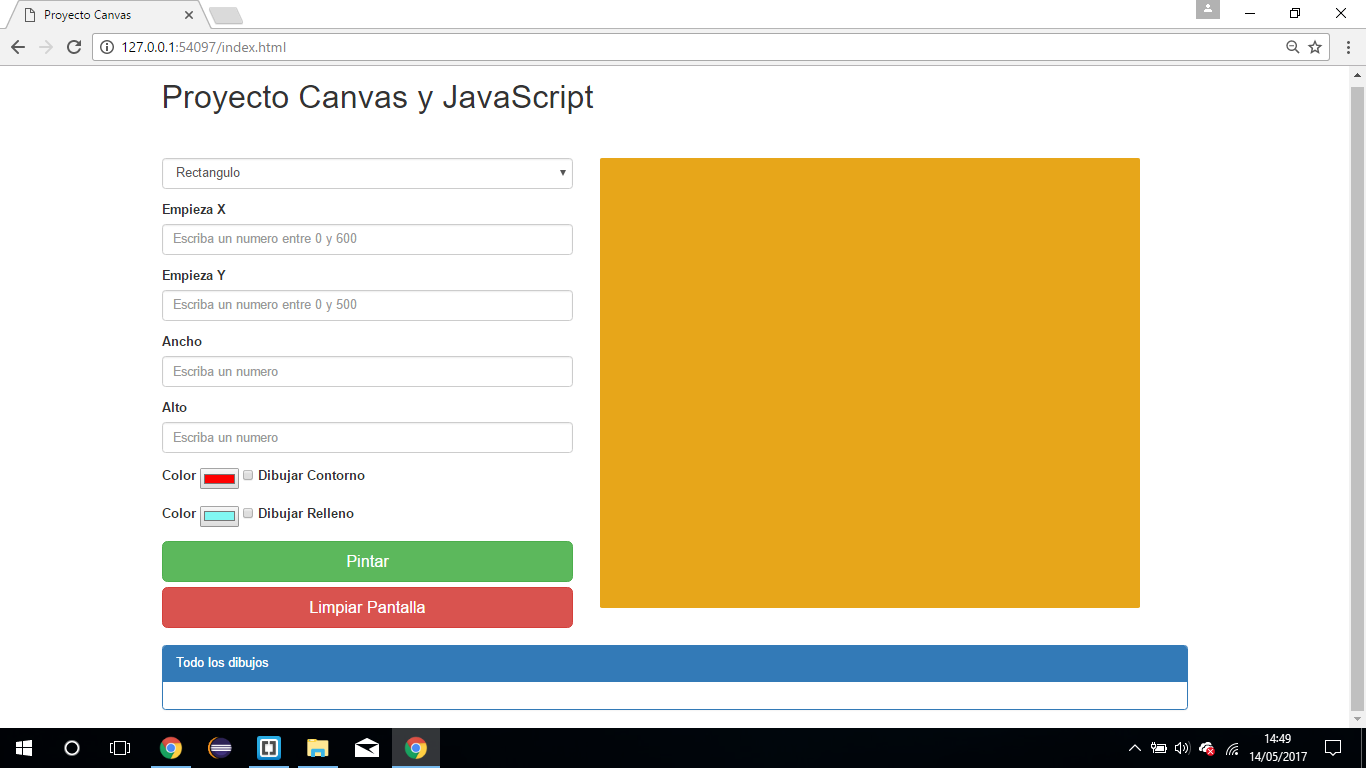Open Chrome three-dot menu
The width and height of the screenshot is (1366, 768).
pos(1347,47)
